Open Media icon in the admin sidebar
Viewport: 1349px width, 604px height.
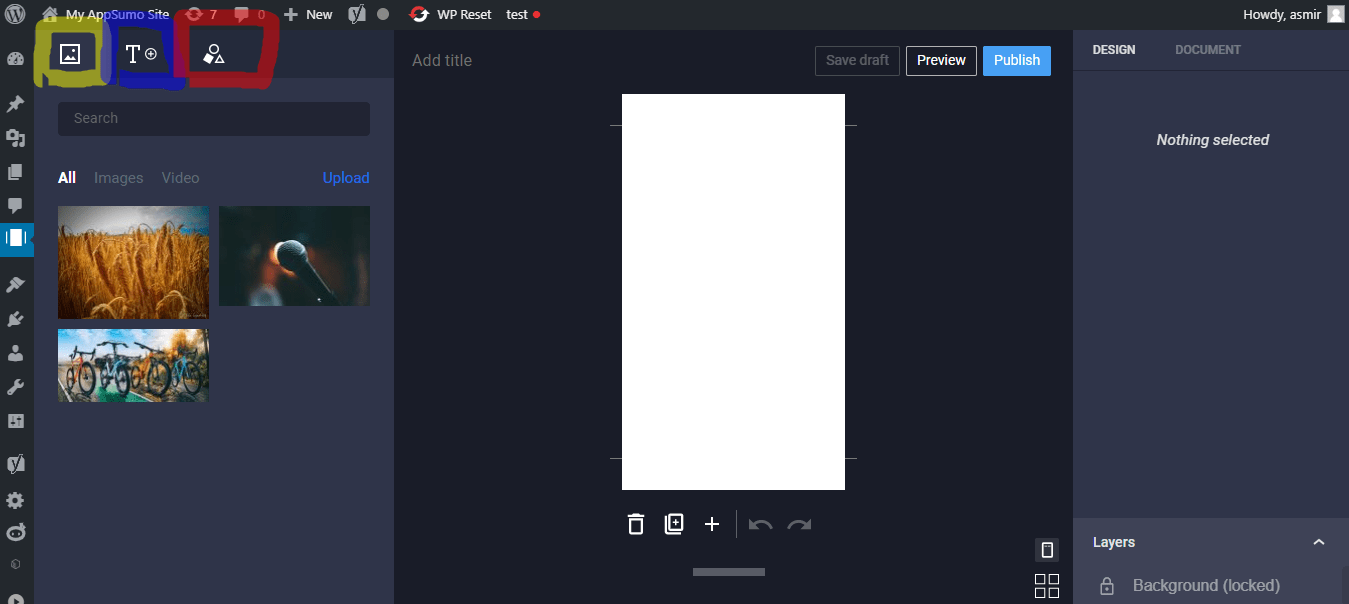pos(15,138)
